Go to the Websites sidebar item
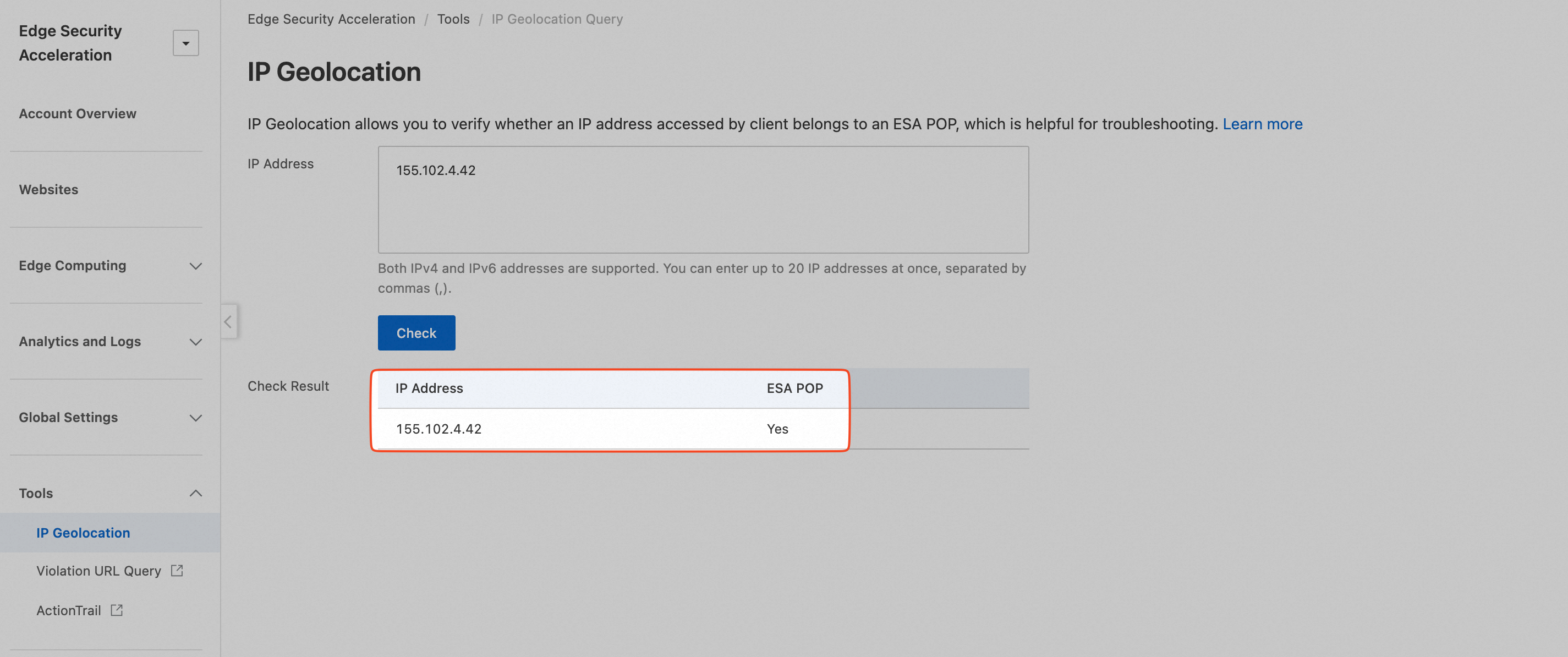This screenshot has height=657, width=1568. pos(49,189)
